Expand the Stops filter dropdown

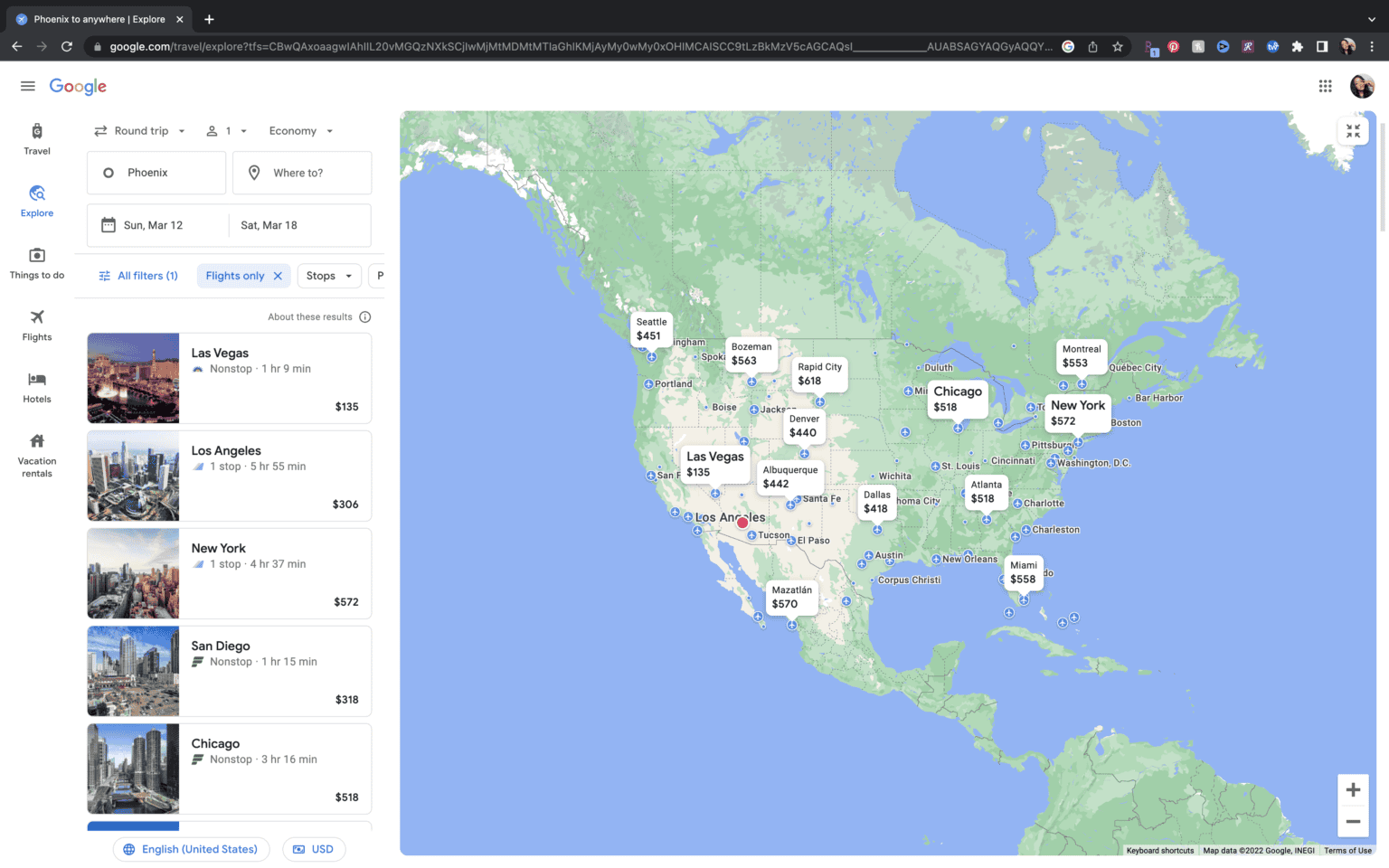coord(329,276)
